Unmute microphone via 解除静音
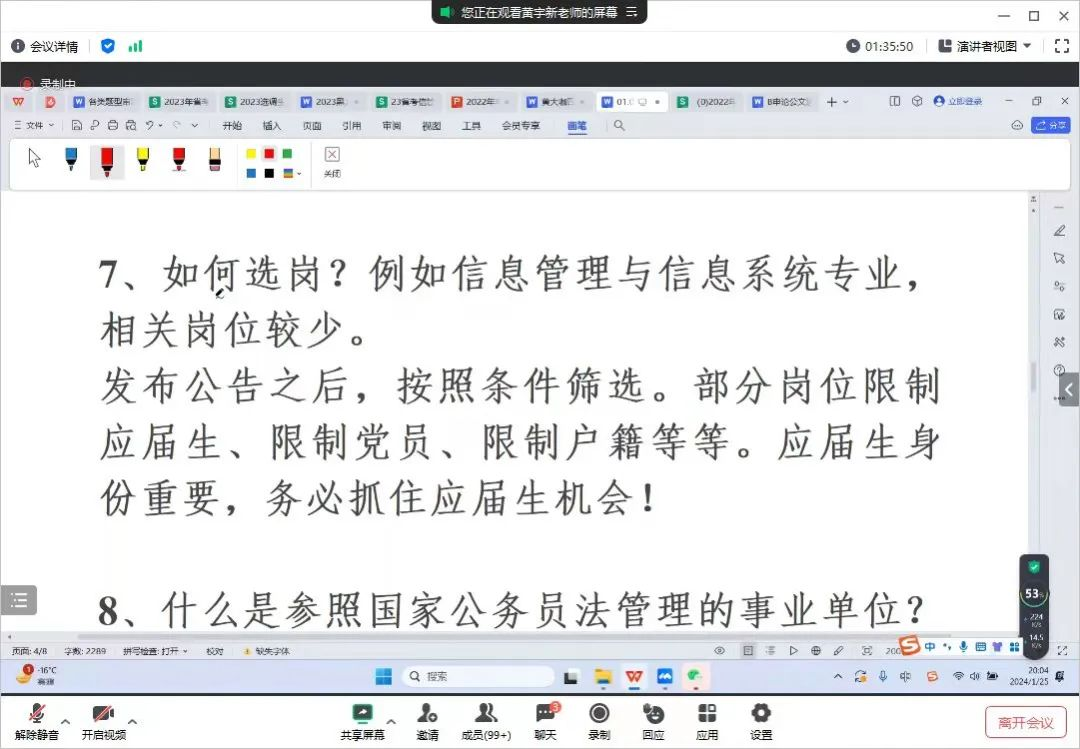This screenshot has height=749, width=1080. click(x=37, y=721)
